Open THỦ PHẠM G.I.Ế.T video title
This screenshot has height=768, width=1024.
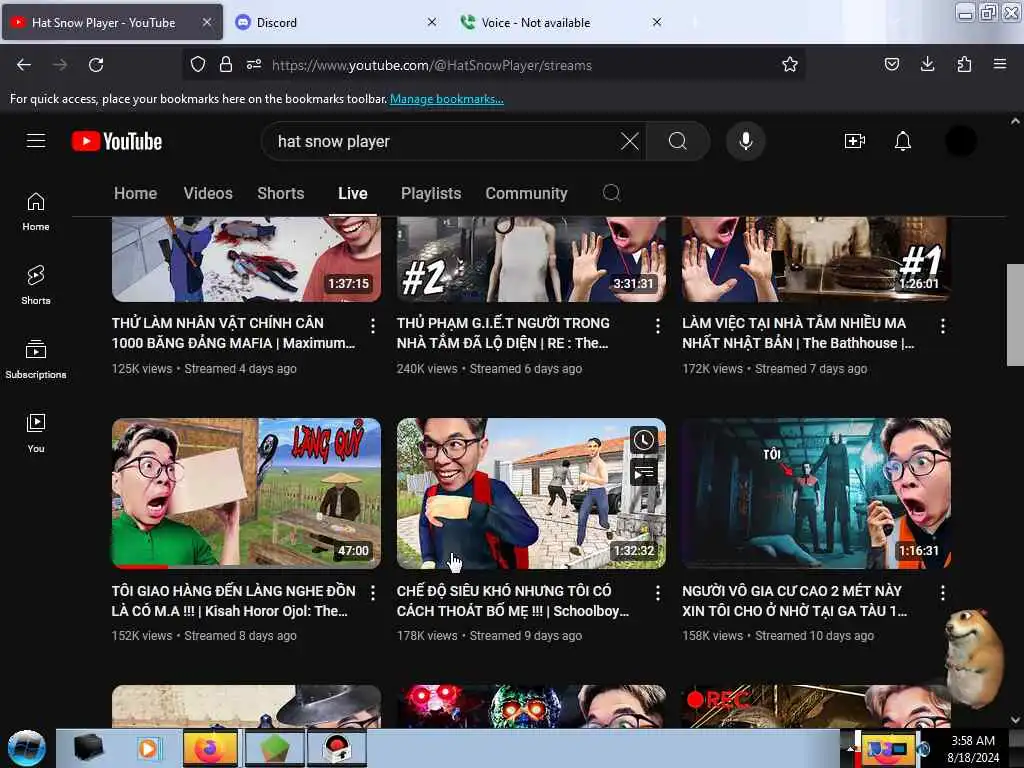503,332
